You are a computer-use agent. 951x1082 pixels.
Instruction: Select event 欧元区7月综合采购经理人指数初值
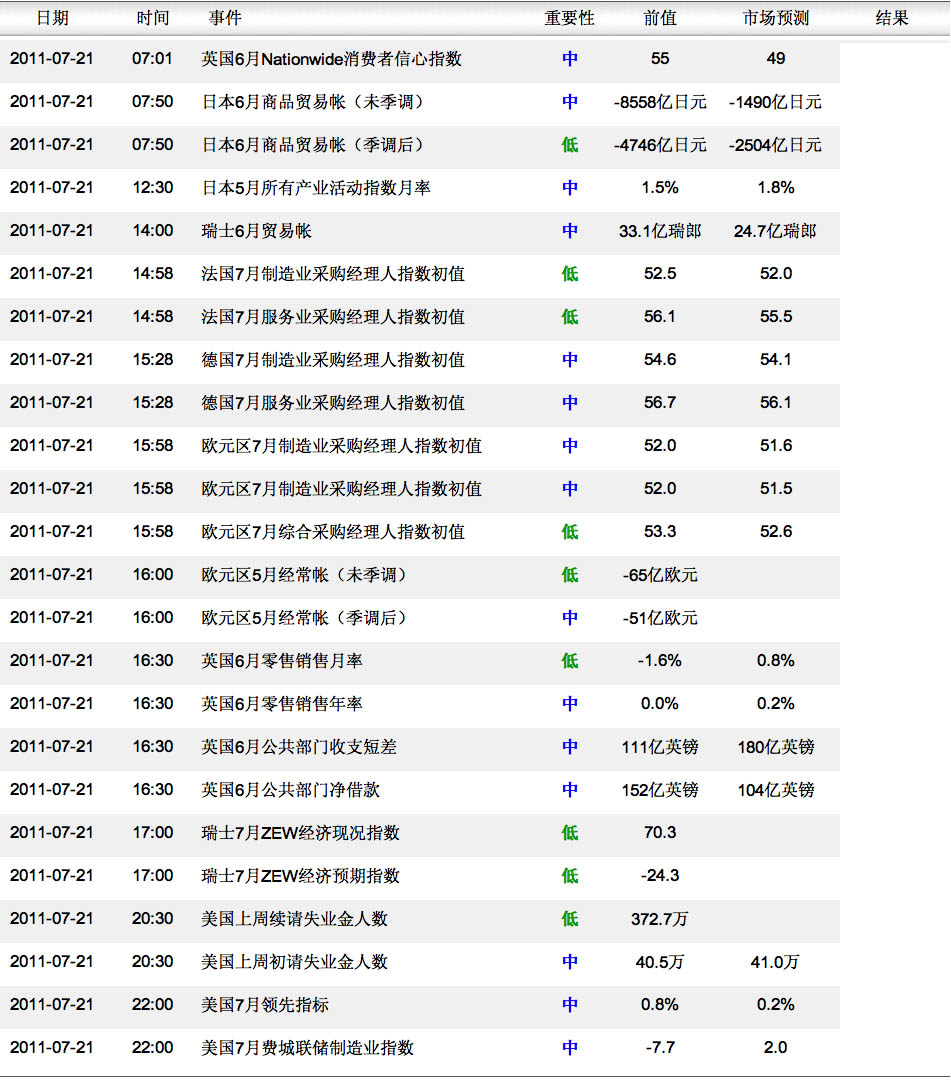pyautogui.click(x=333, y=531)
